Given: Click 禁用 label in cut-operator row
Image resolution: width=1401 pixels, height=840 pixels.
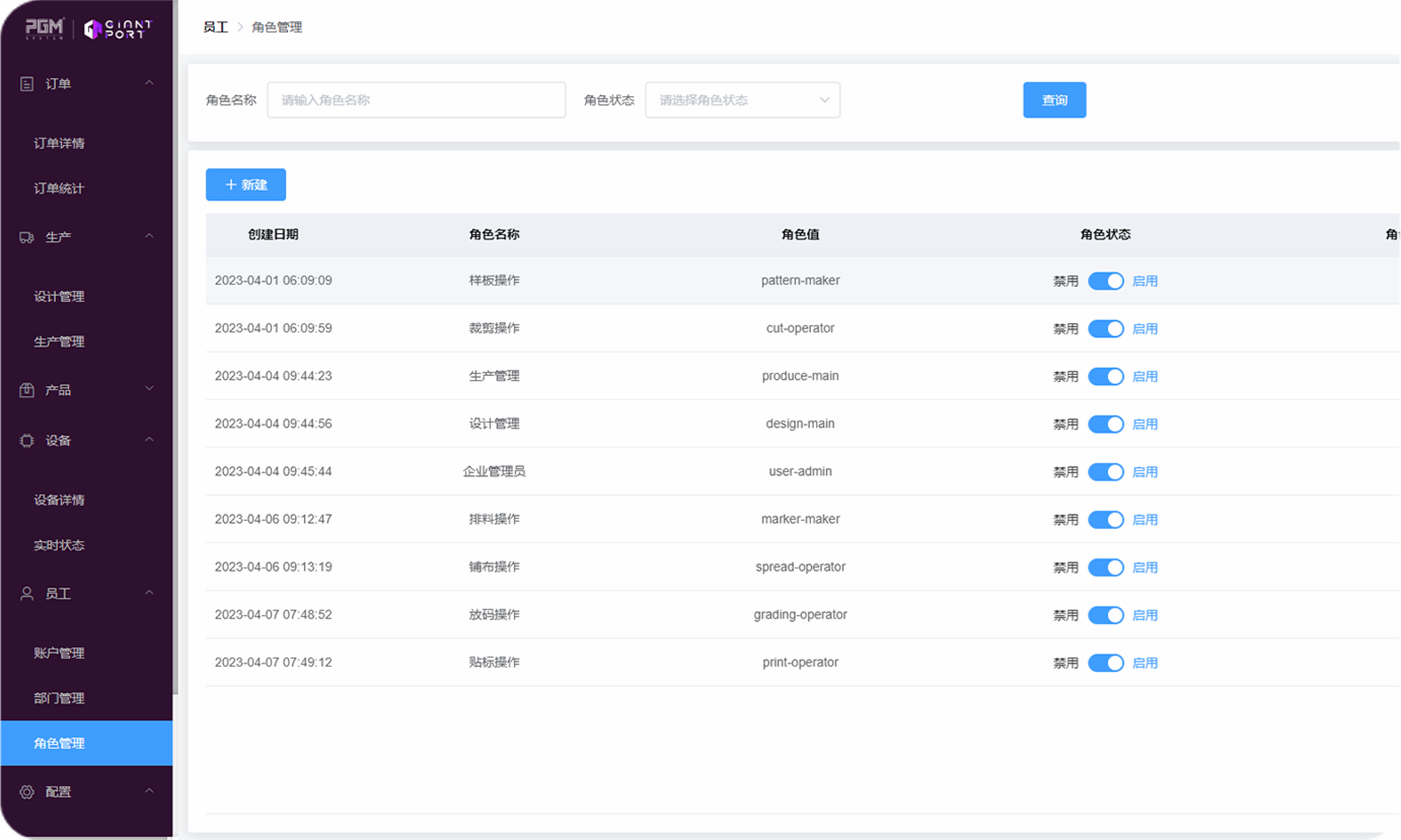Looking at the screenshot, I should 1066,329.
